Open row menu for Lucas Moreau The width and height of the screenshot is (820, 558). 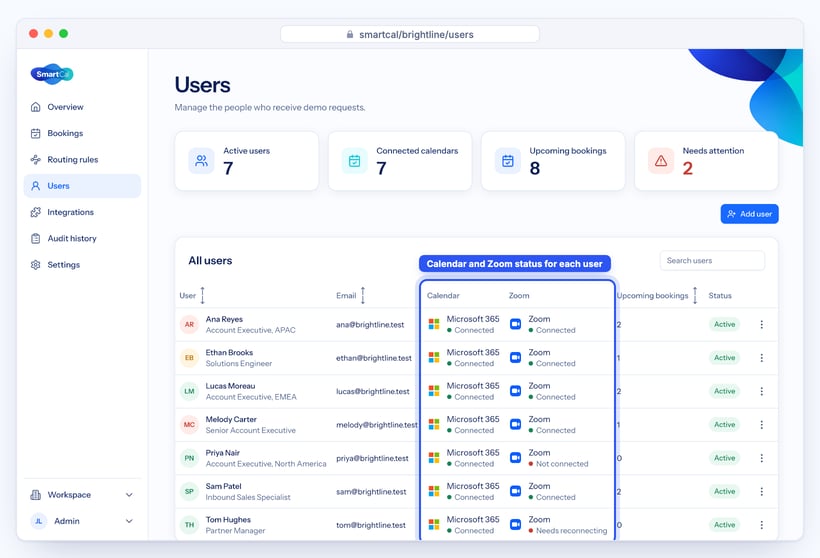point(761,391)
